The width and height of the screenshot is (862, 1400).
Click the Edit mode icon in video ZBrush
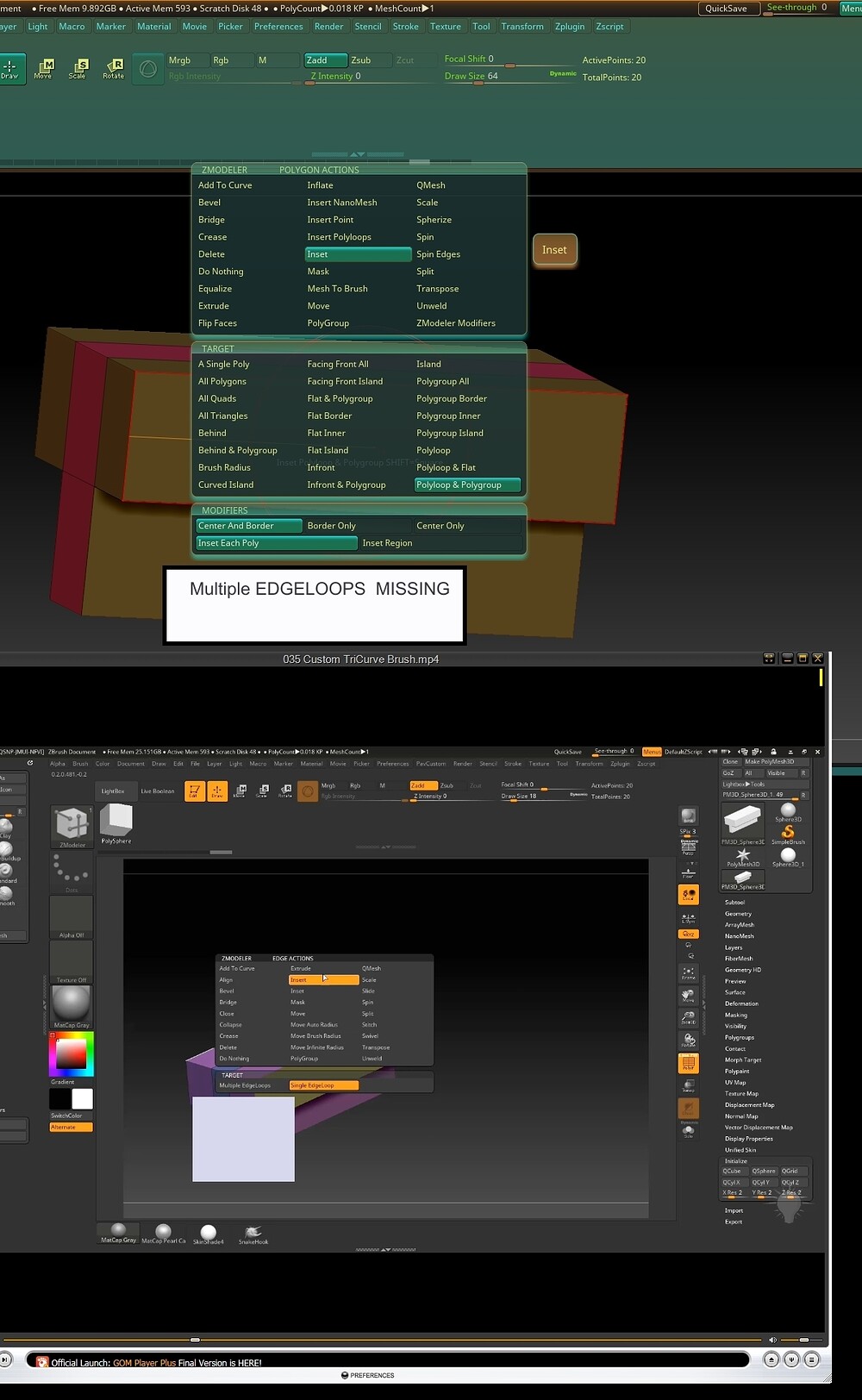195,791
